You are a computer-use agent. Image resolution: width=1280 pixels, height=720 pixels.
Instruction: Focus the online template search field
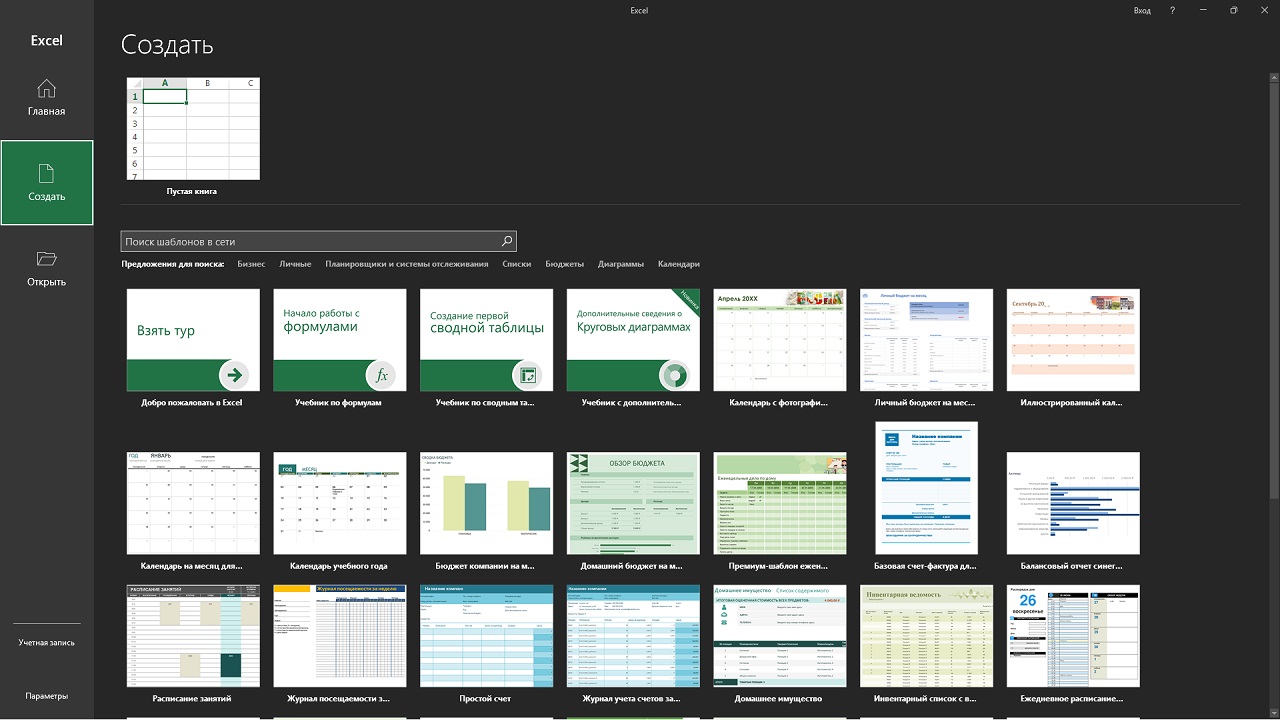click(310, 241)
